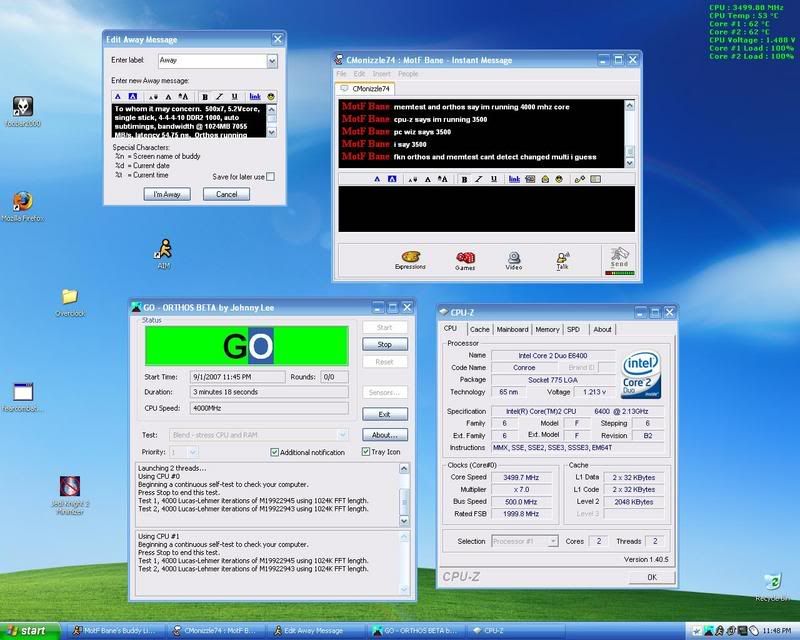800x640 pixels.
Task: Switch to Buddy List taskbar button
Action: click(115, 631)
